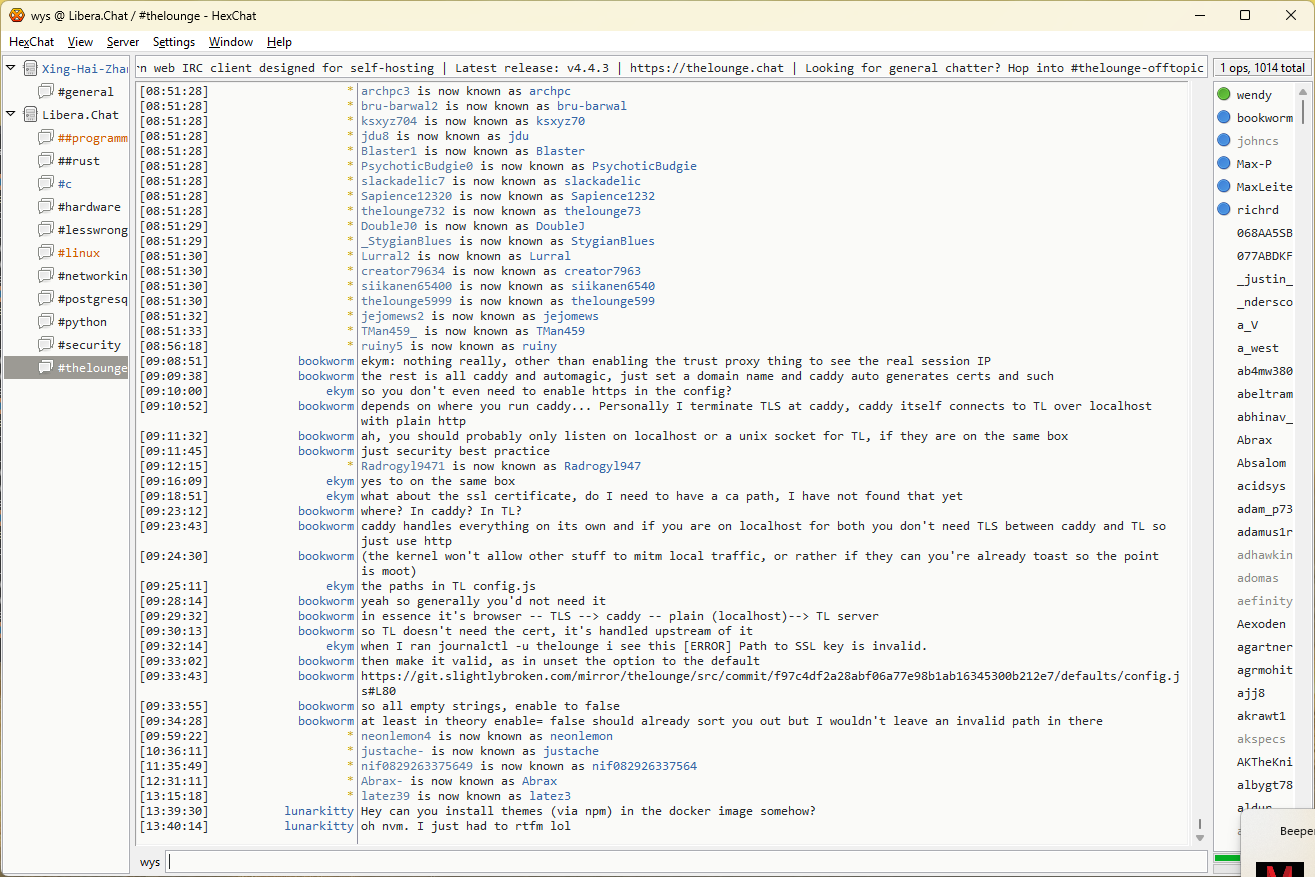Open the slightlybroken.com config.js link
The height and width of the screenshot is (877, 1315).
point(770,676)
